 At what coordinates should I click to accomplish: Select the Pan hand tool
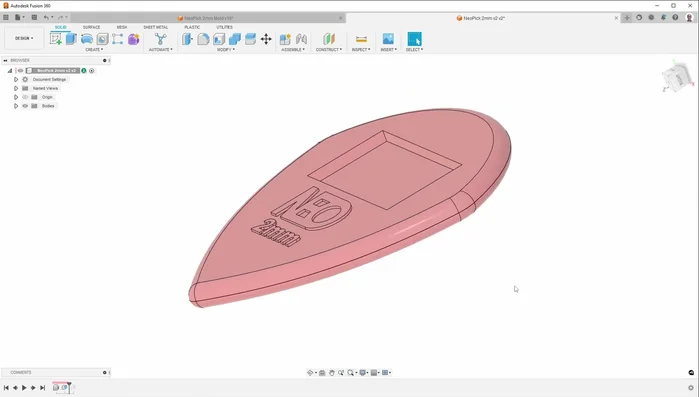pyautogui.click(x=332, y=372)
